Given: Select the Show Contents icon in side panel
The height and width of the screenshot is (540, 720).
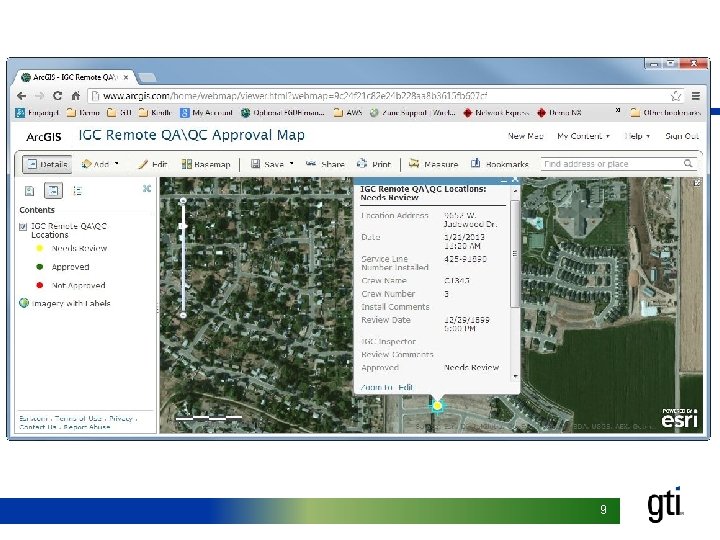Looking at the screenshot, I should 53,190.
